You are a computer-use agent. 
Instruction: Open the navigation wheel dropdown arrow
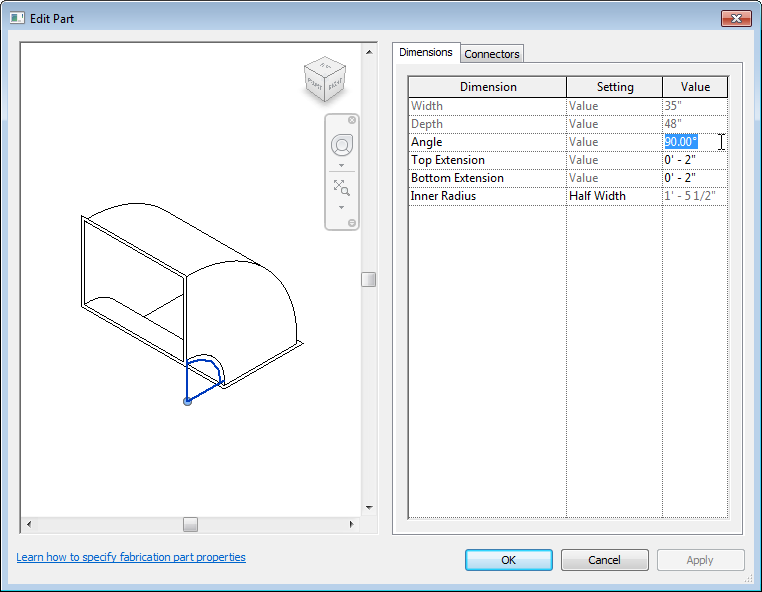click(x=342, y=166)
